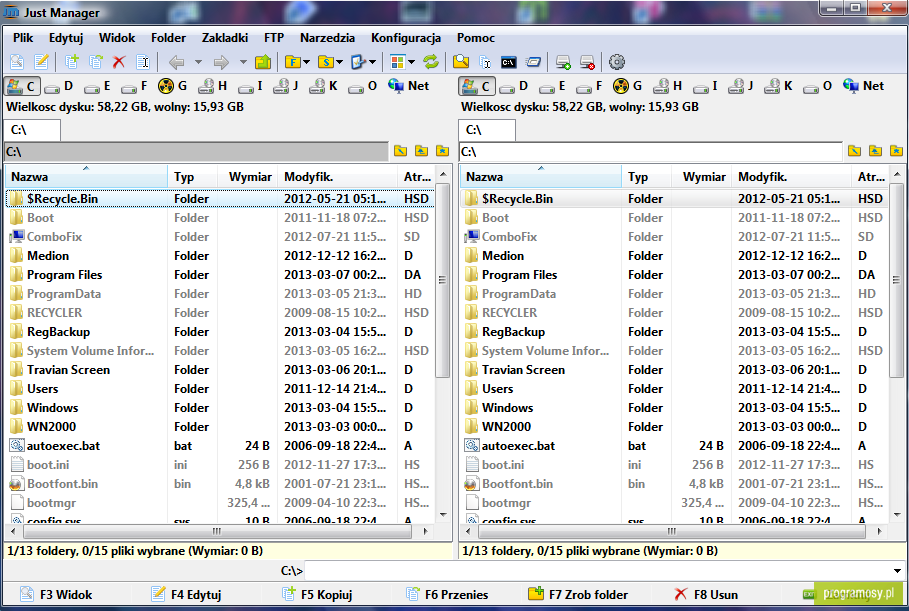909x611 pixels.
Task: Click the view mode colored grid icon
Action: 397,61
